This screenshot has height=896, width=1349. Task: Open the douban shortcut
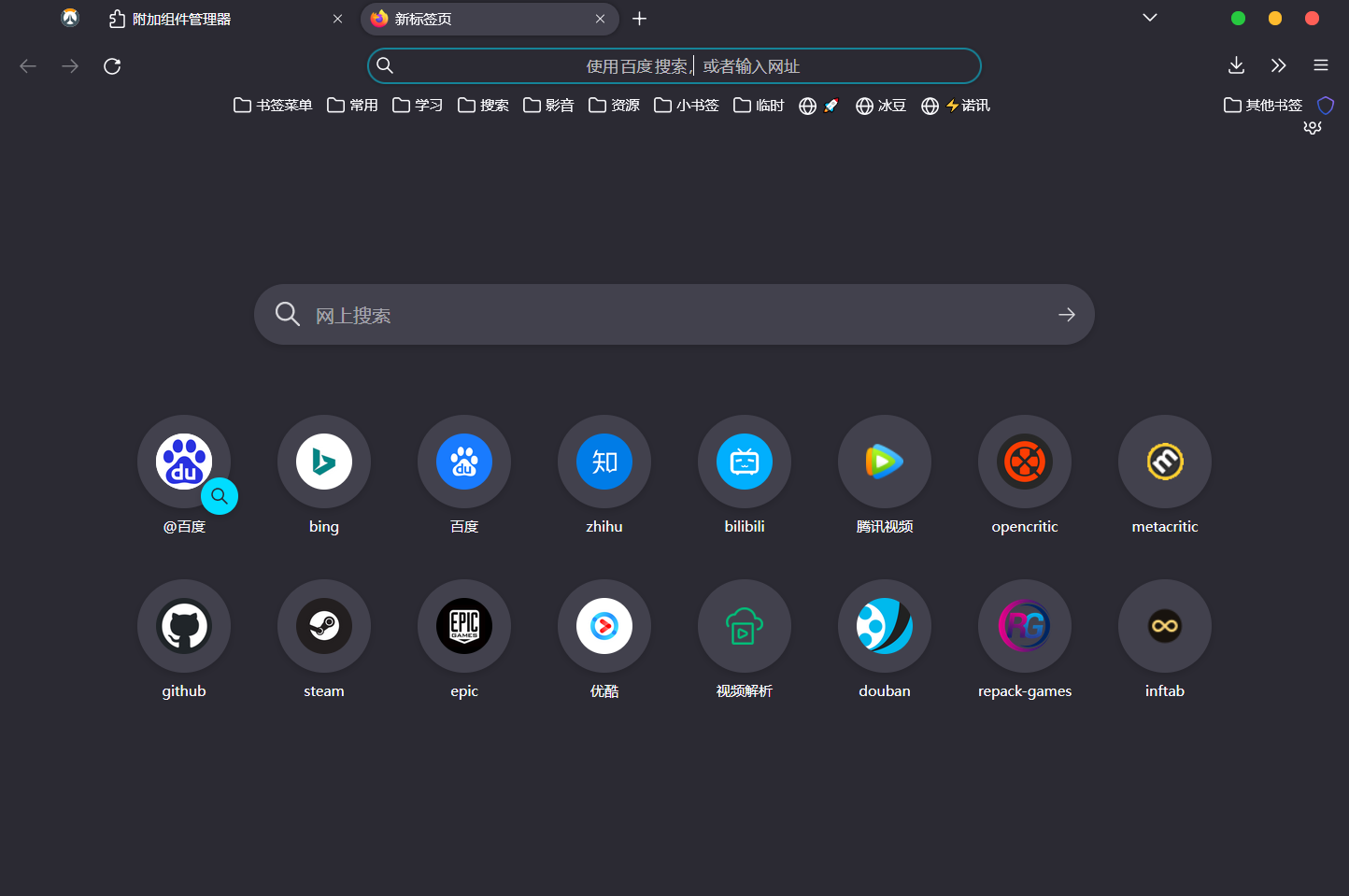pos(885,626)
